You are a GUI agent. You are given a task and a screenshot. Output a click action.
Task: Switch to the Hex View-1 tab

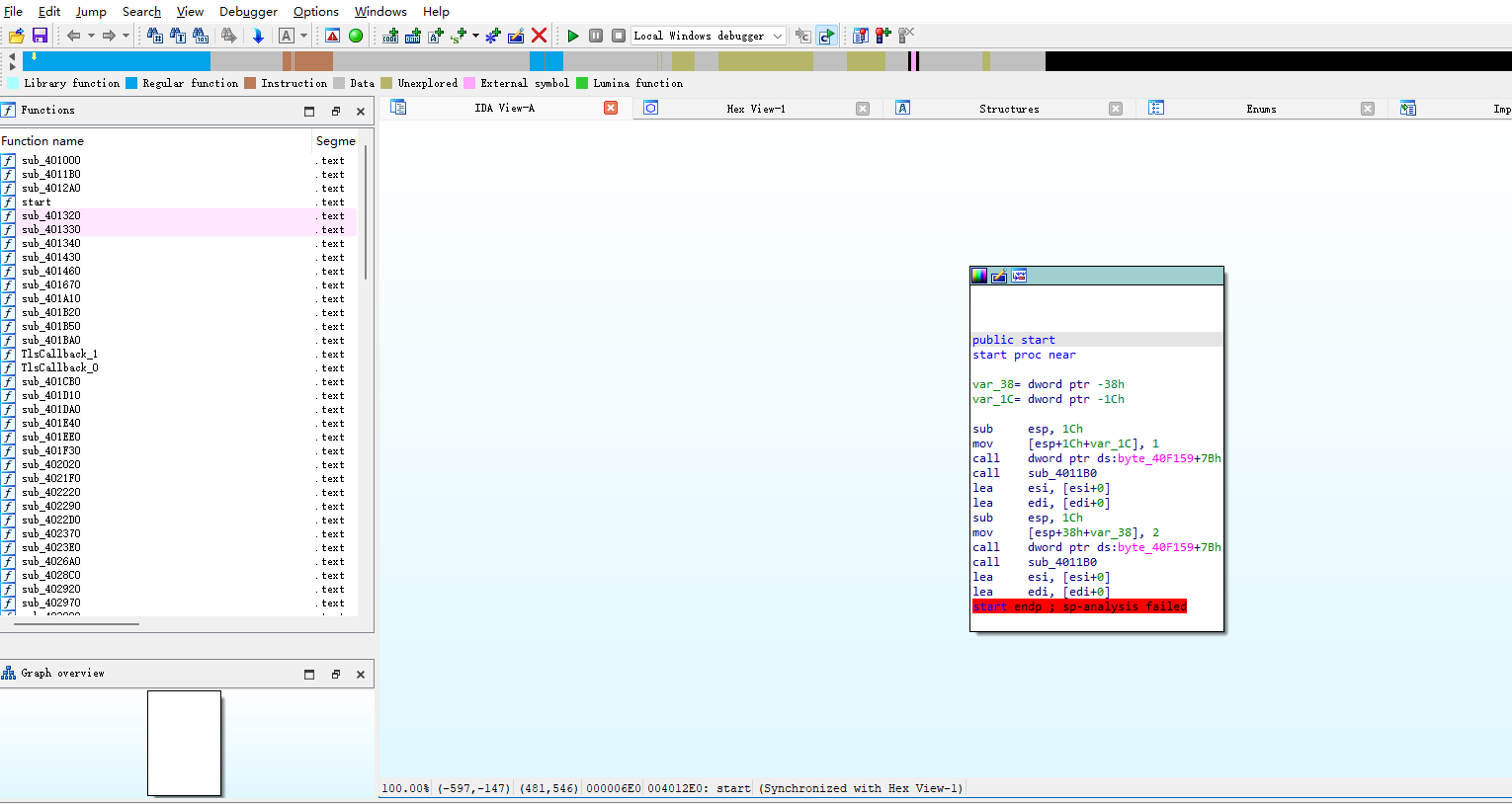[x=756, y=109]
